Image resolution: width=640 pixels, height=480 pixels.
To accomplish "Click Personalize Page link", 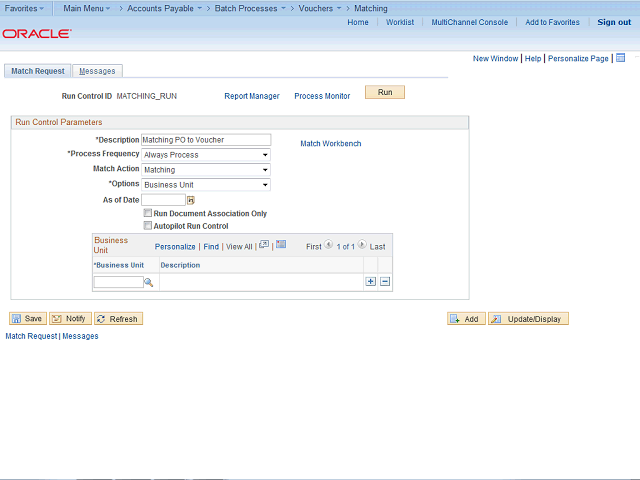I will (578, 58).
